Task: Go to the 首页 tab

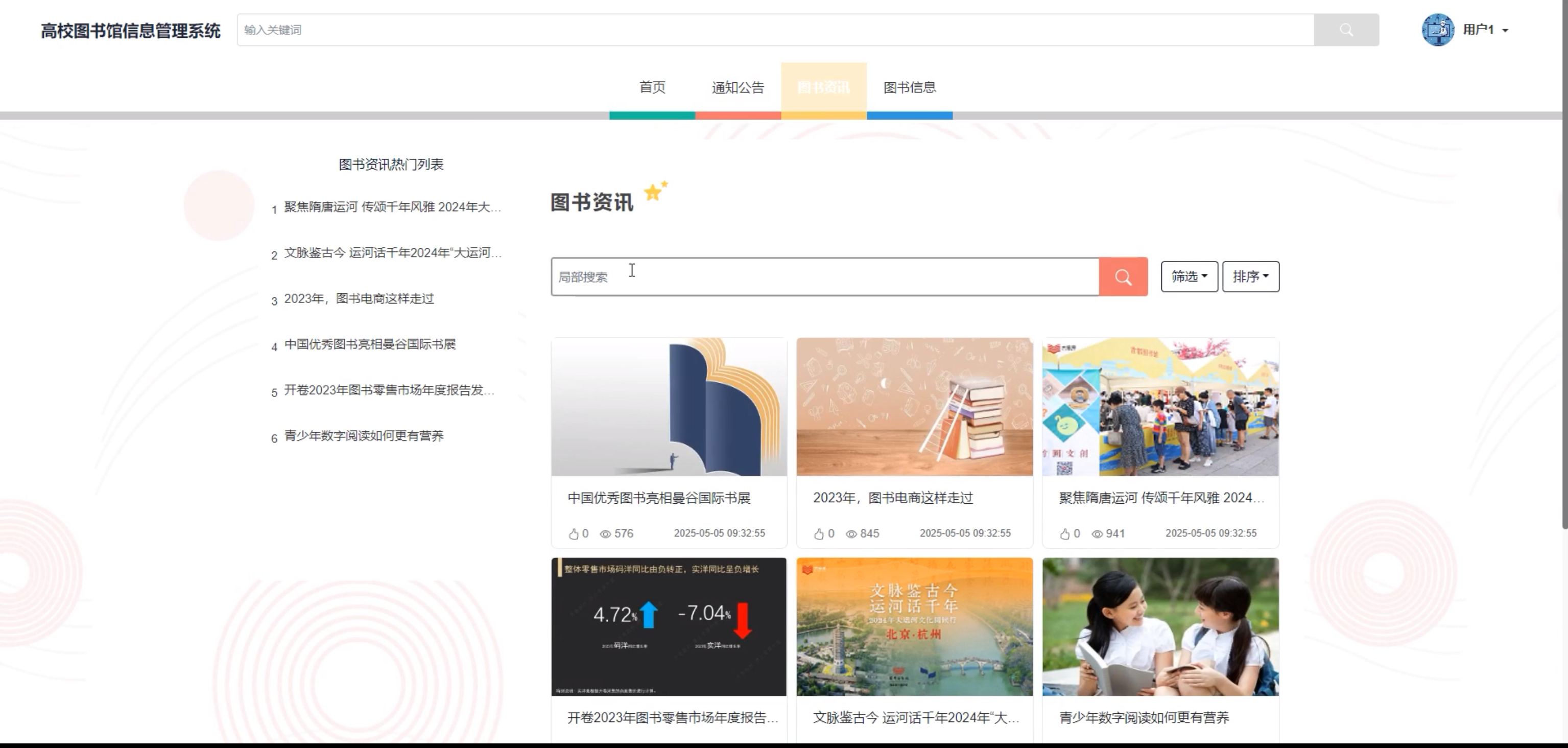Action: pyautogui.click(x=652, y=87)
